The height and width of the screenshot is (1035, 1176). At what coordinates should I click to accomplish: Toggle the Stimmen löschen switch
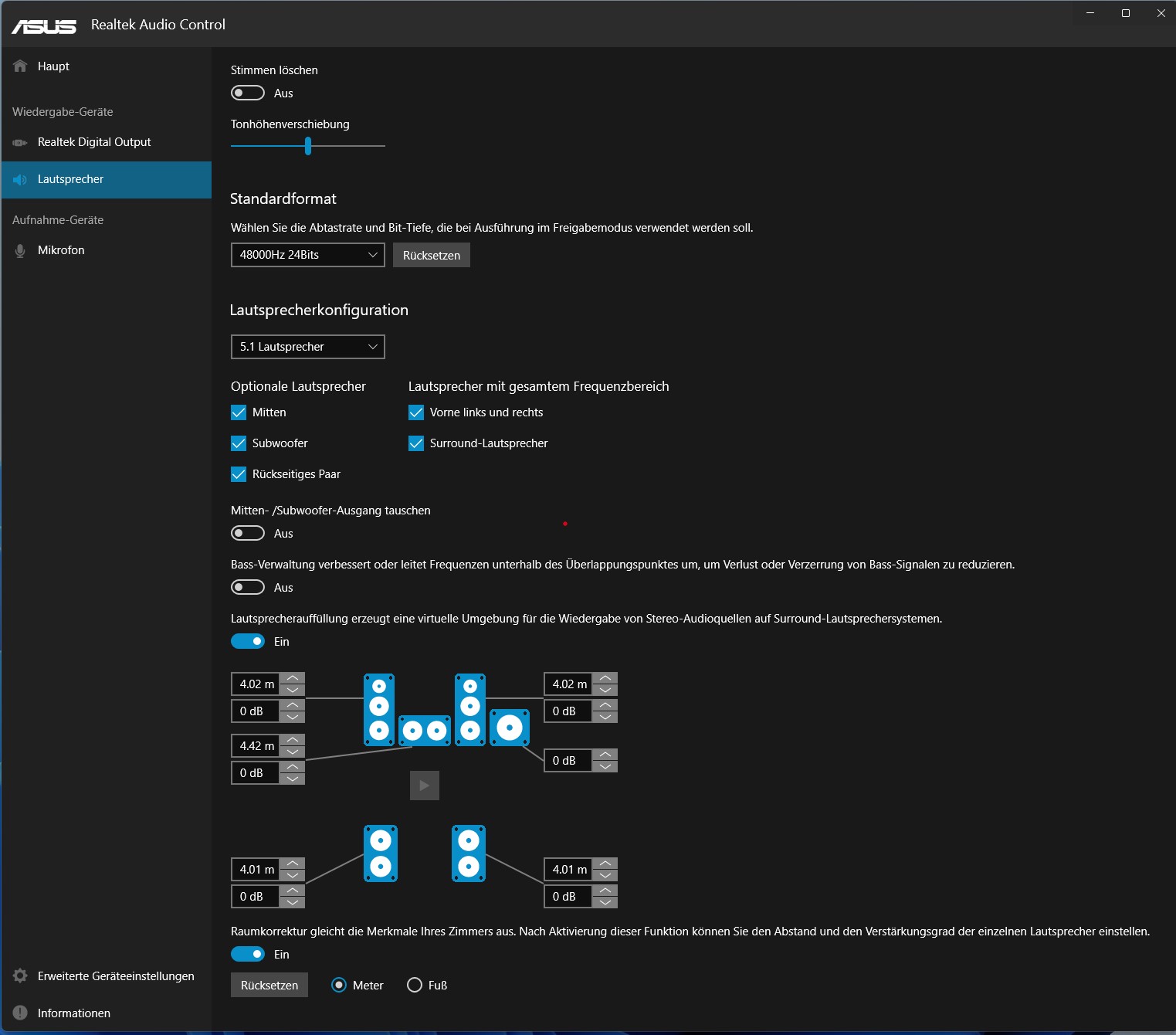(248, 93)
